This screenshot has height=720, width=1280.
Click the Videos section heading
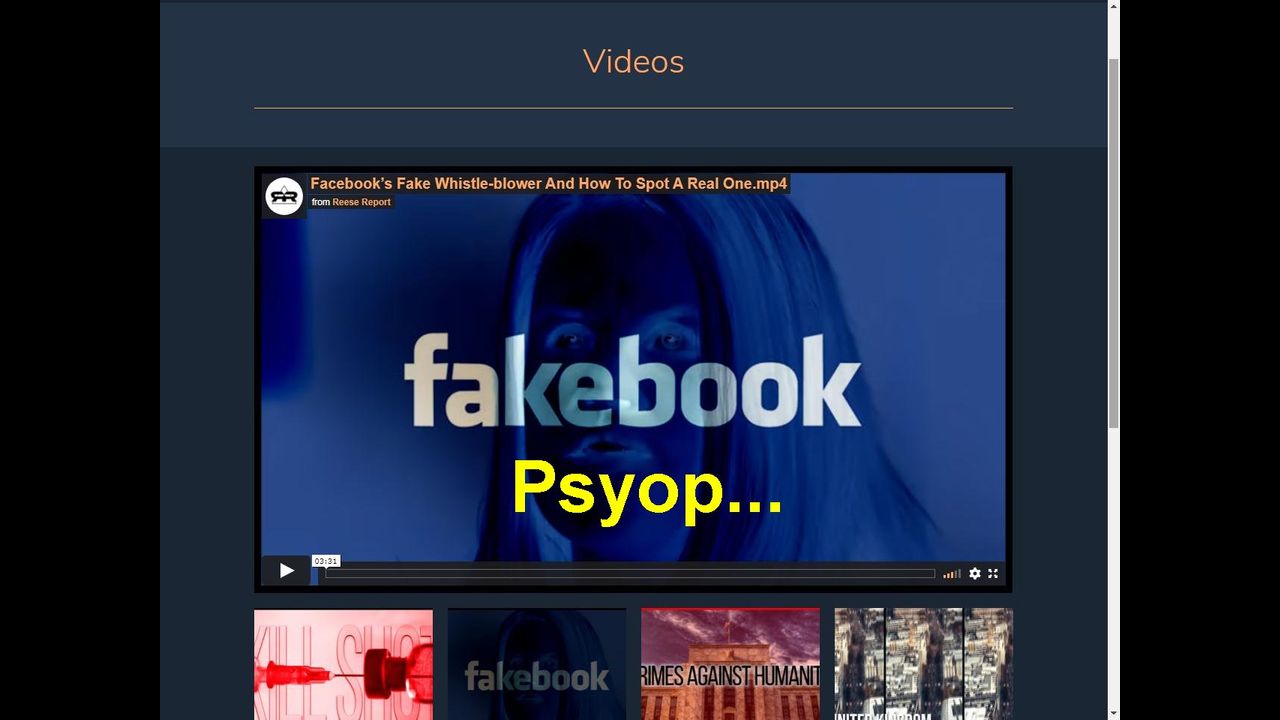click(633, 62)
